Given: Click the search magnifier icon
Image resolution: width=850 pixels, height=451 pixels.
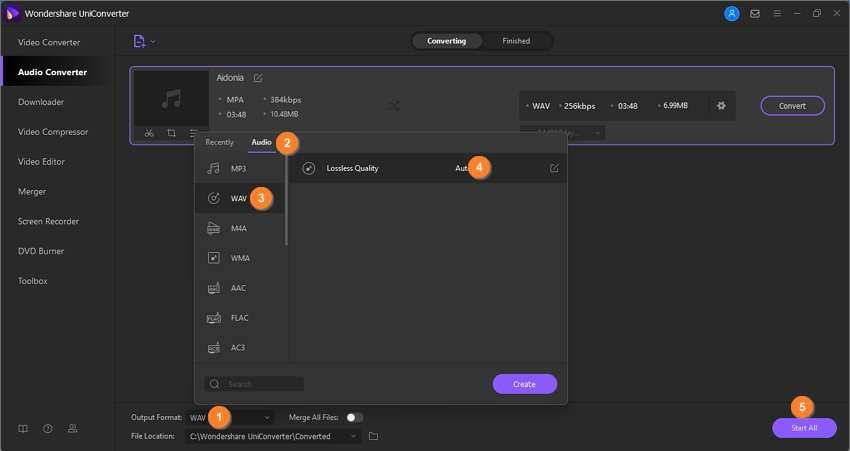Looking at the screenshot, I should [214, 384].
